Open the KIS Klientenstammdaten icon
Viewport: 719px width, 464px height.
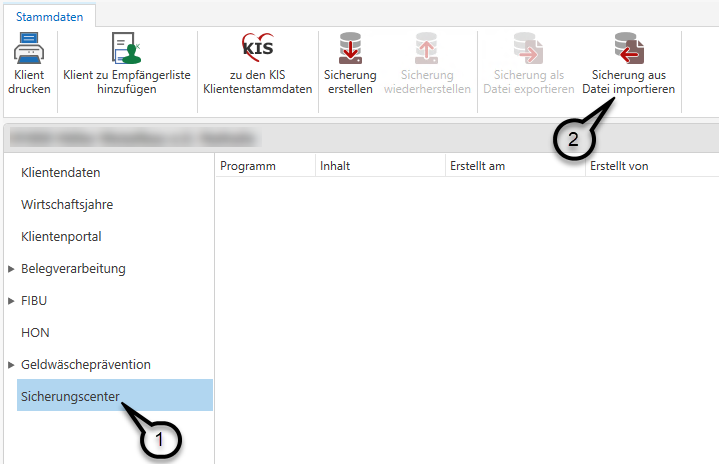(x=257, y=49)
